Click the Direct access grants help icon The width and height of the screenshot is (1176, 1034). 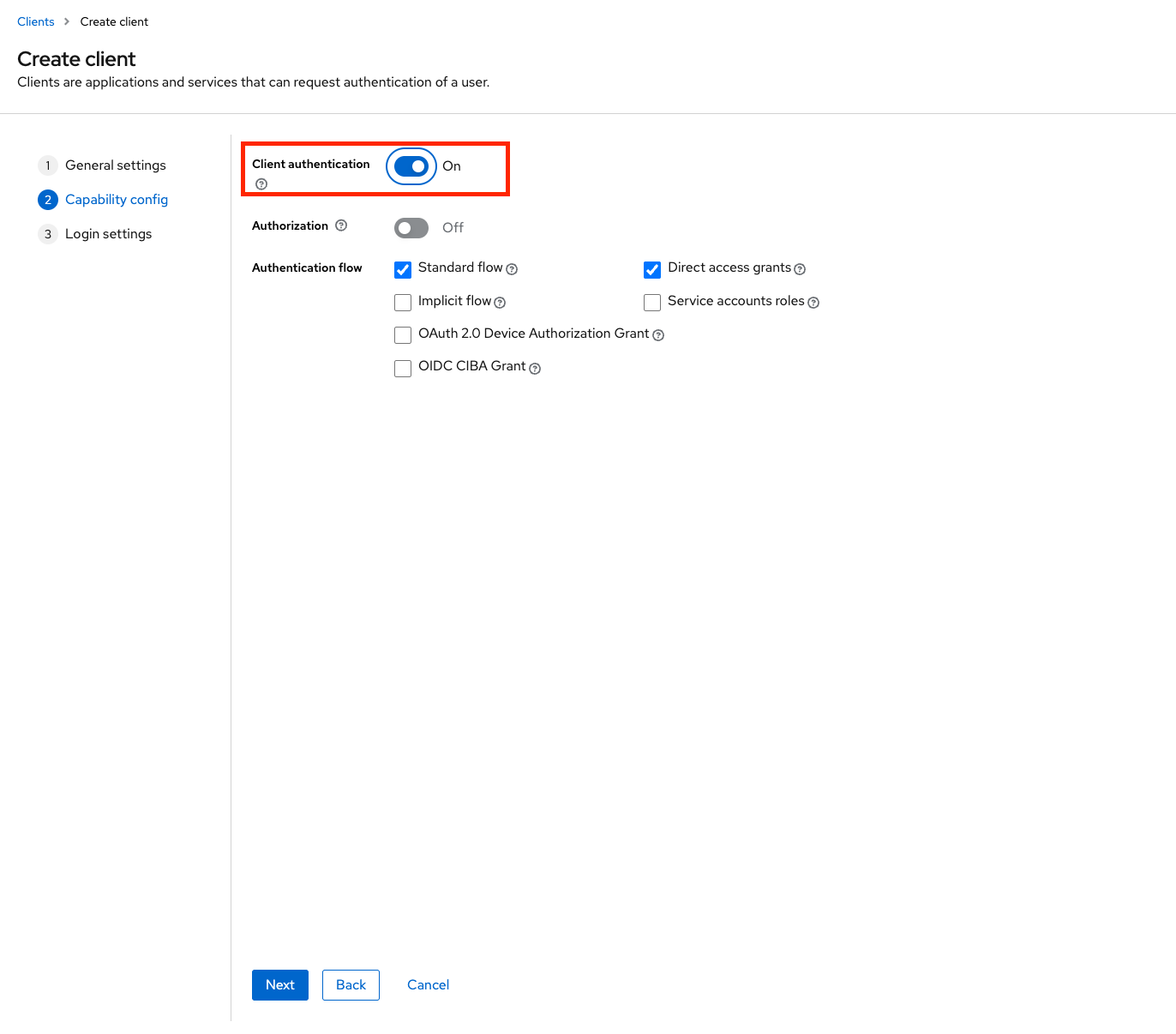[x=800, y=269]
